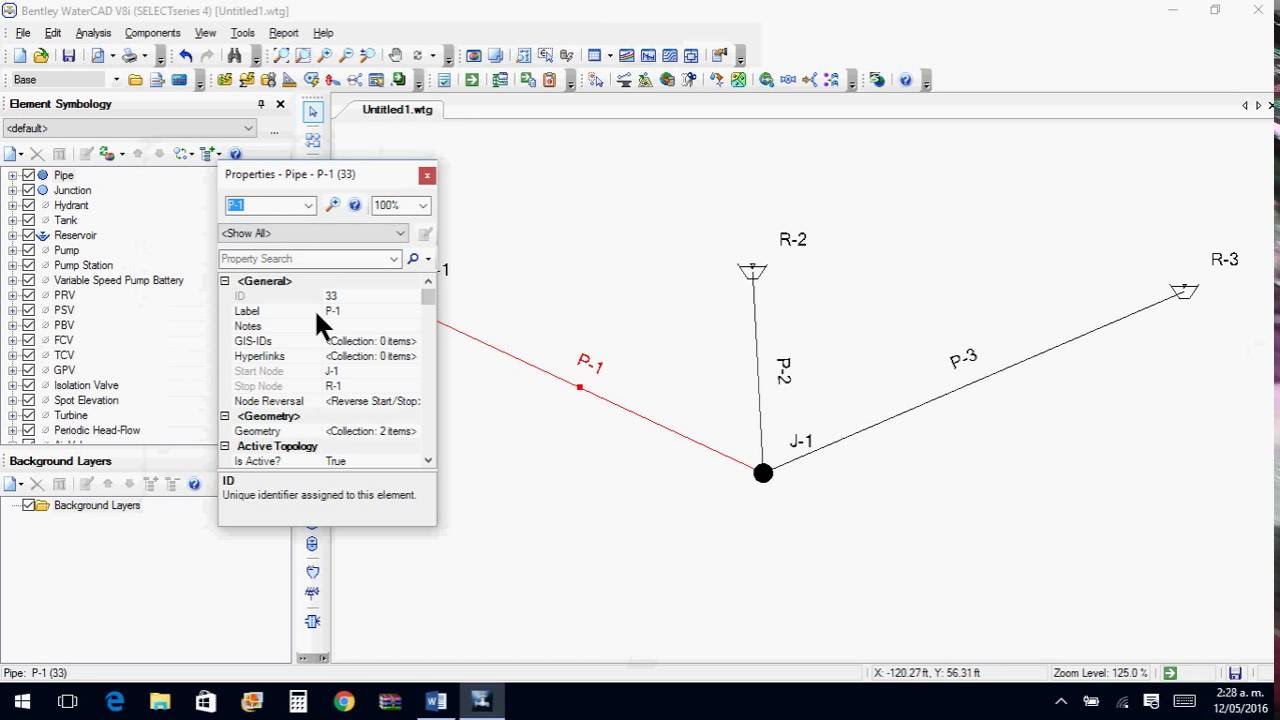Click the P-1 pipe label on drawing

591,364
